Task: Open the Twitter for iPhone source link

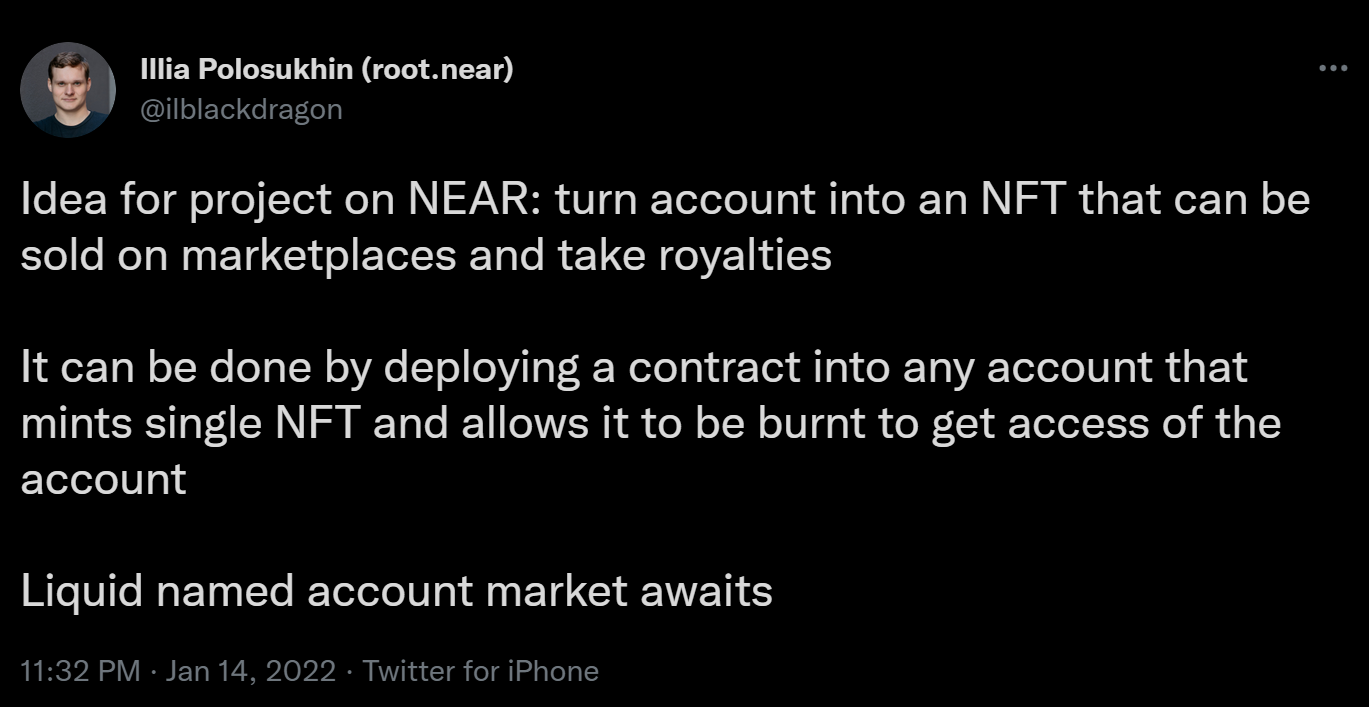Action: click(x=481, y=671)
